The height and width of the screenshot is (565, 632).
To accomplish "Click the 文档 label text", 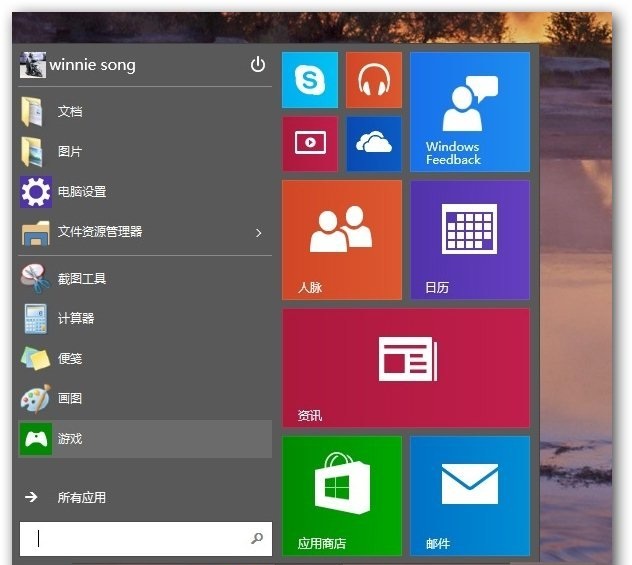I will [x=70, y=112].
